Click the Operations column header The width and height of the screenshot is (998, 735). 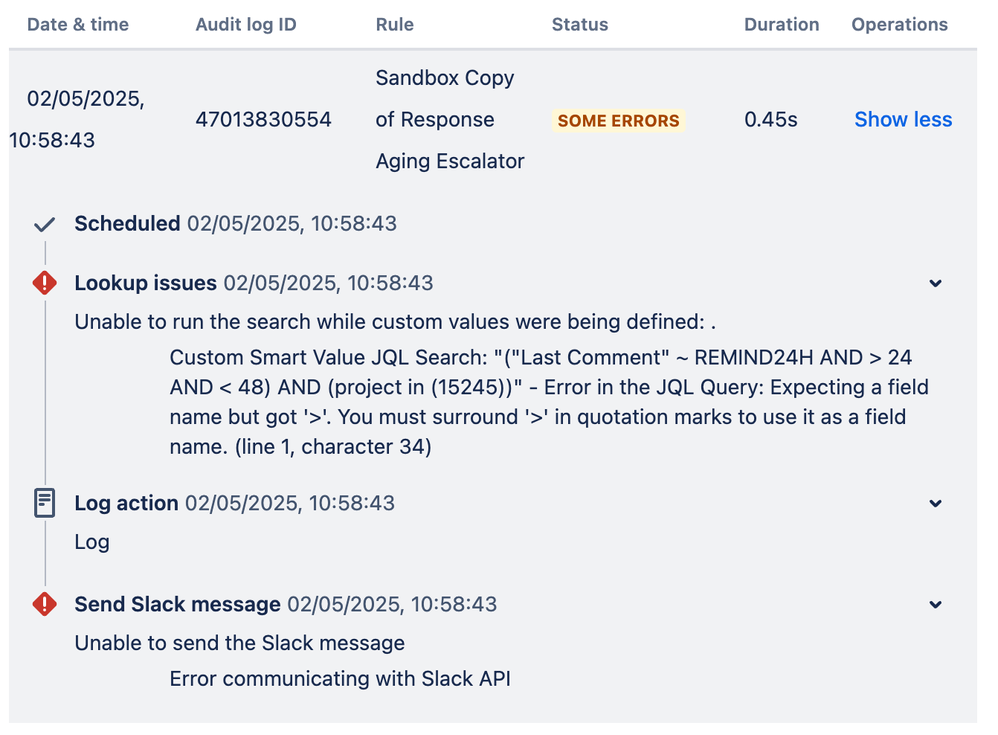pos(899,25)
